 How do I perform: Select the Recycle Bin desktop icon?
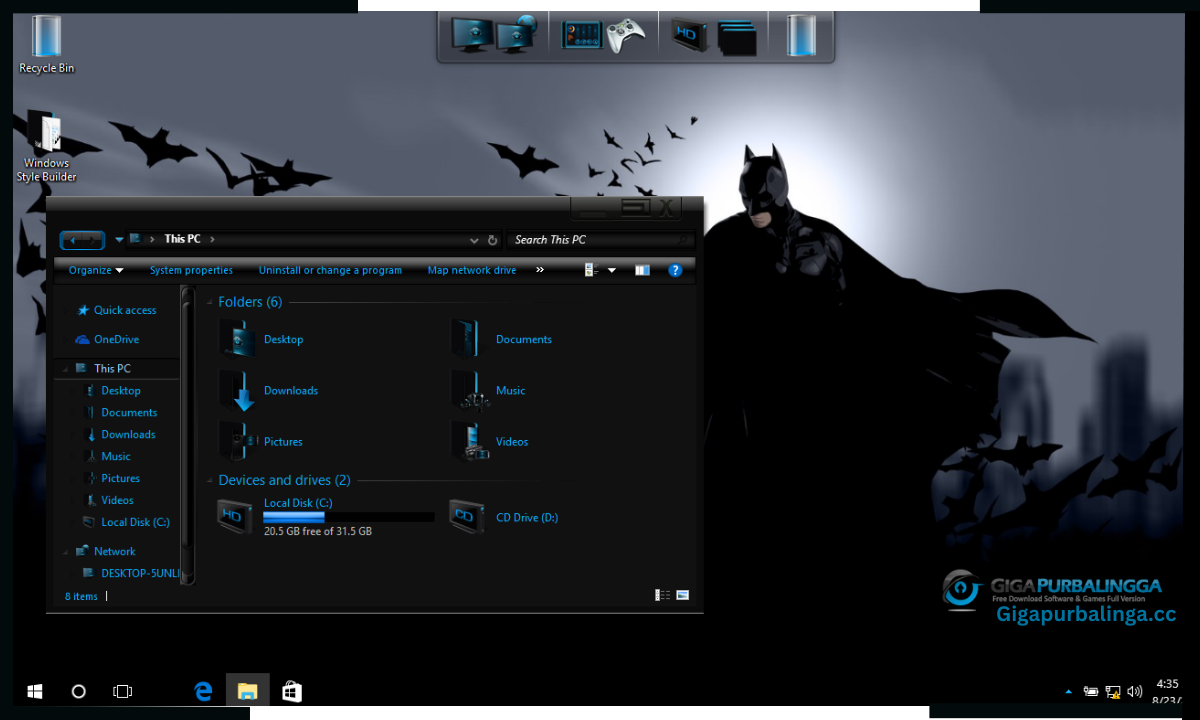[46, 44]
